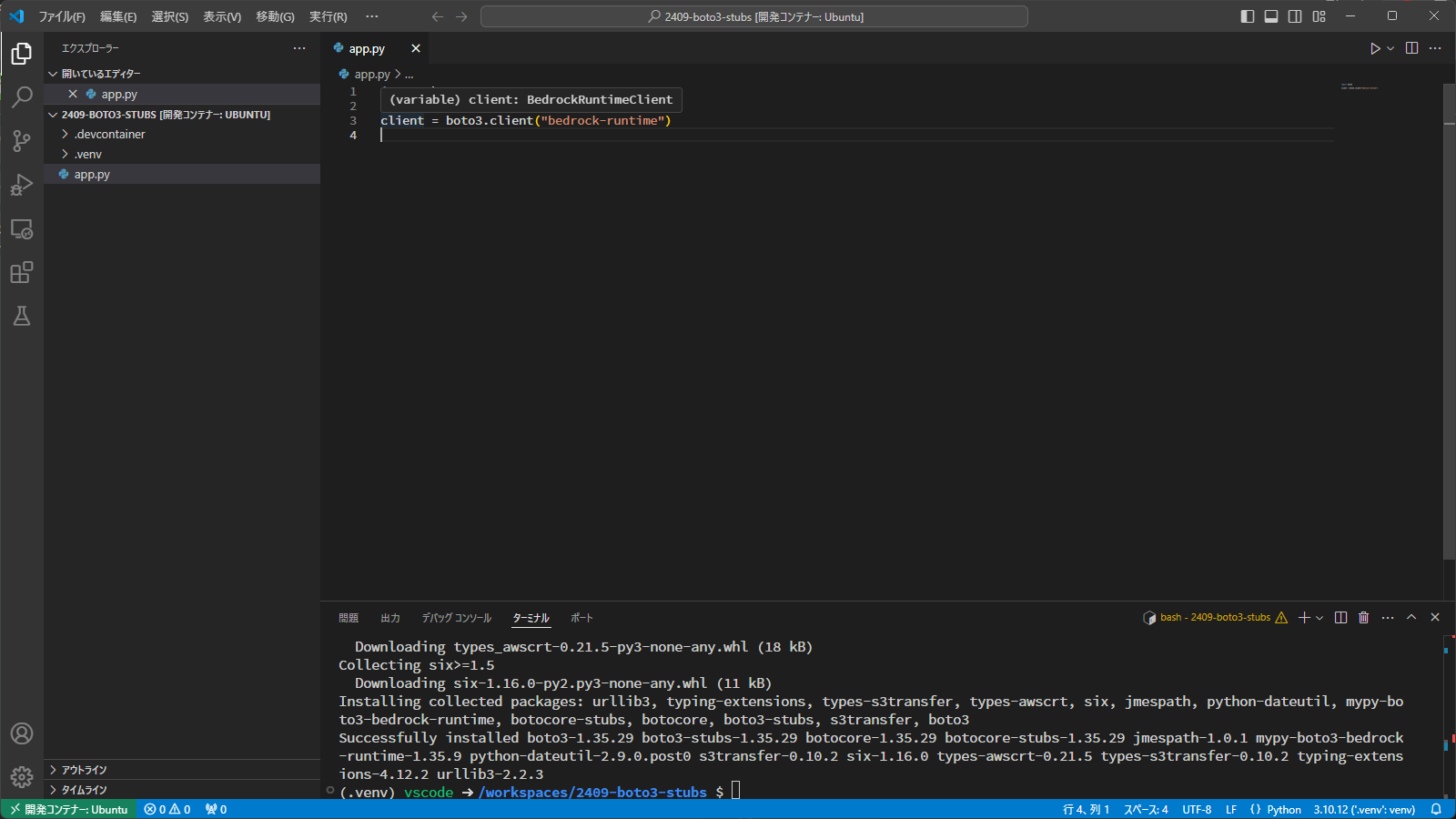Screen dimensions: 1456x819
Task: Open terminal panel more actions menu
Action: [x=1388, y=617]
